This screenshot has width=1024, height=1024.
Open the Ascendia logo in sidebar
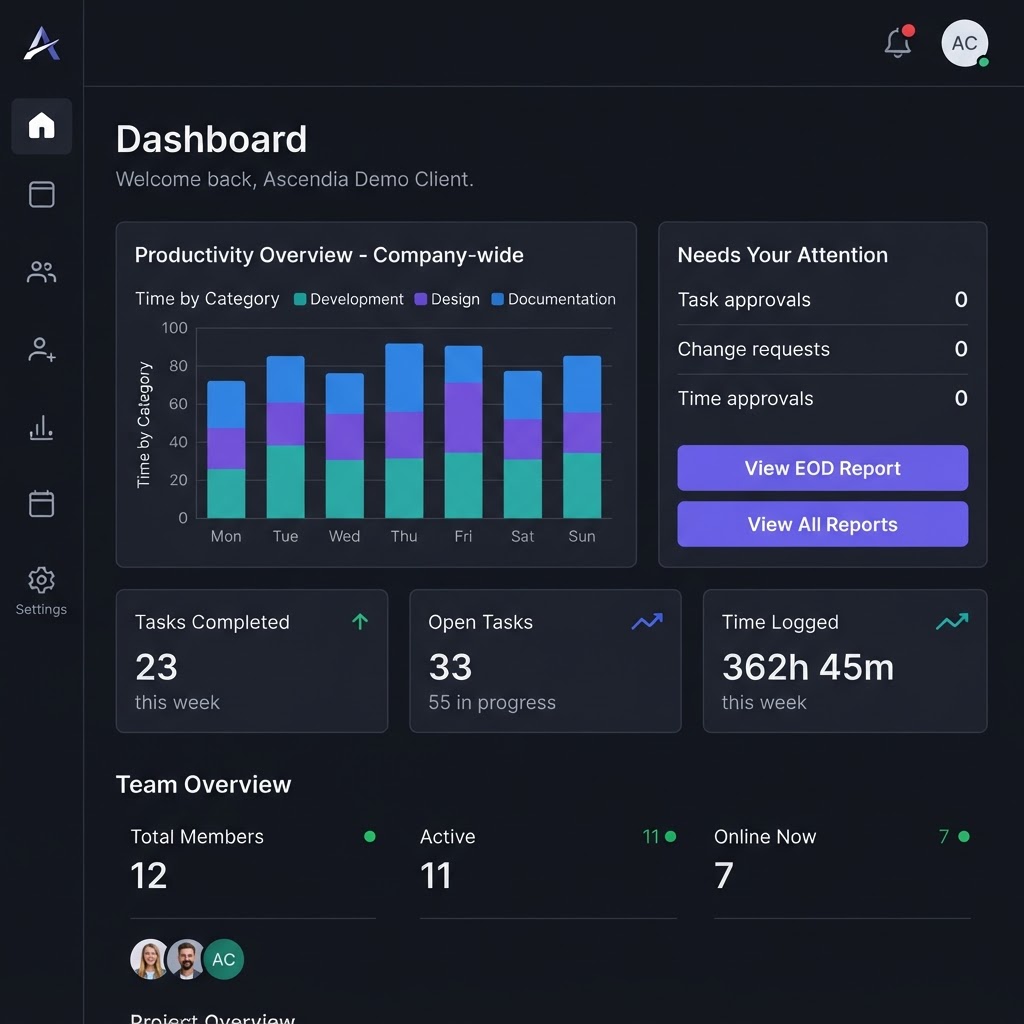click(x=42, y=44)
